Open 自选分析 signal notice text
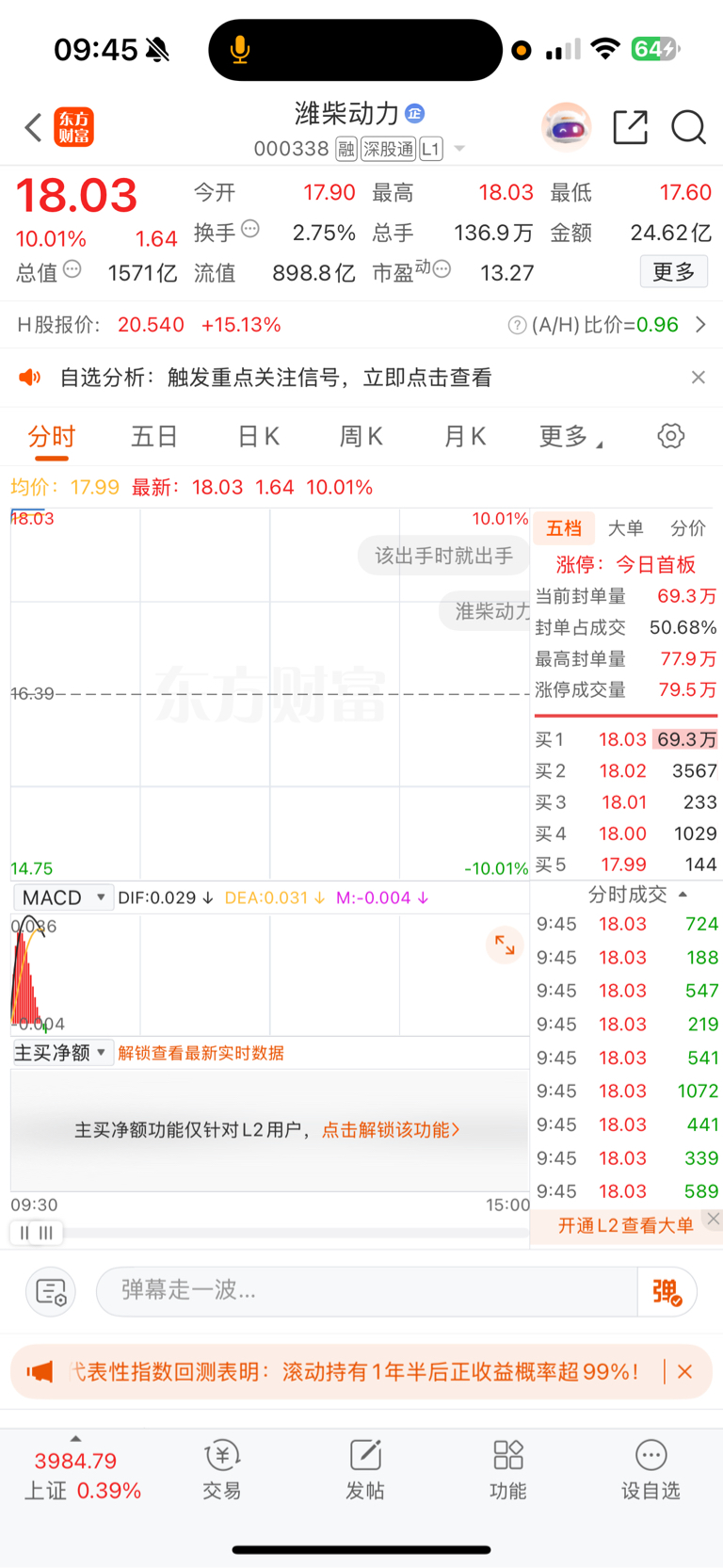 pos(276,378)
